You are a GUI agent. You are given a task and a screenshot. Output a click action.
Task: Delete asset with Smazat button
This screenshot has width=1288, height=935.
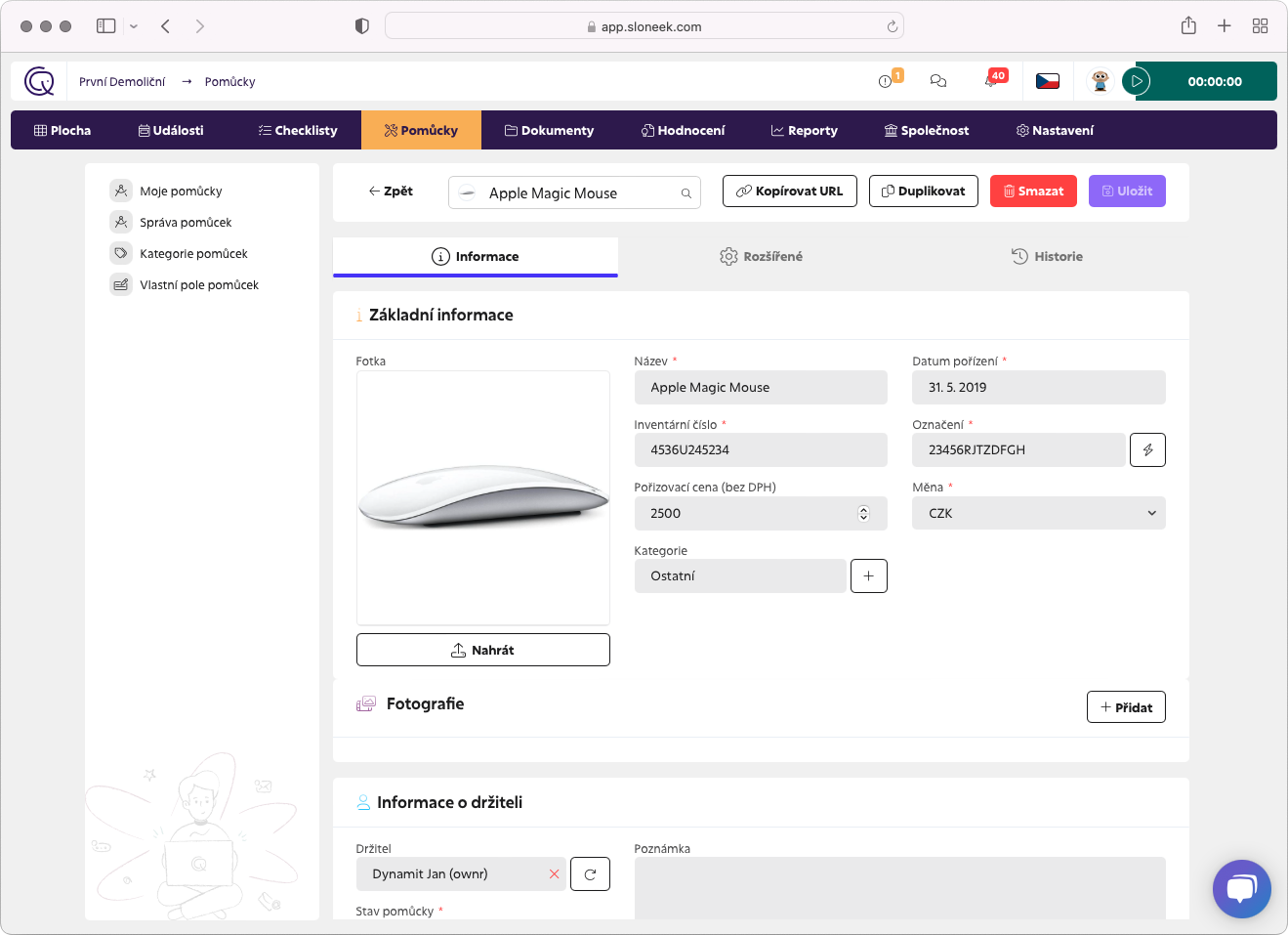coord(1033,191)
